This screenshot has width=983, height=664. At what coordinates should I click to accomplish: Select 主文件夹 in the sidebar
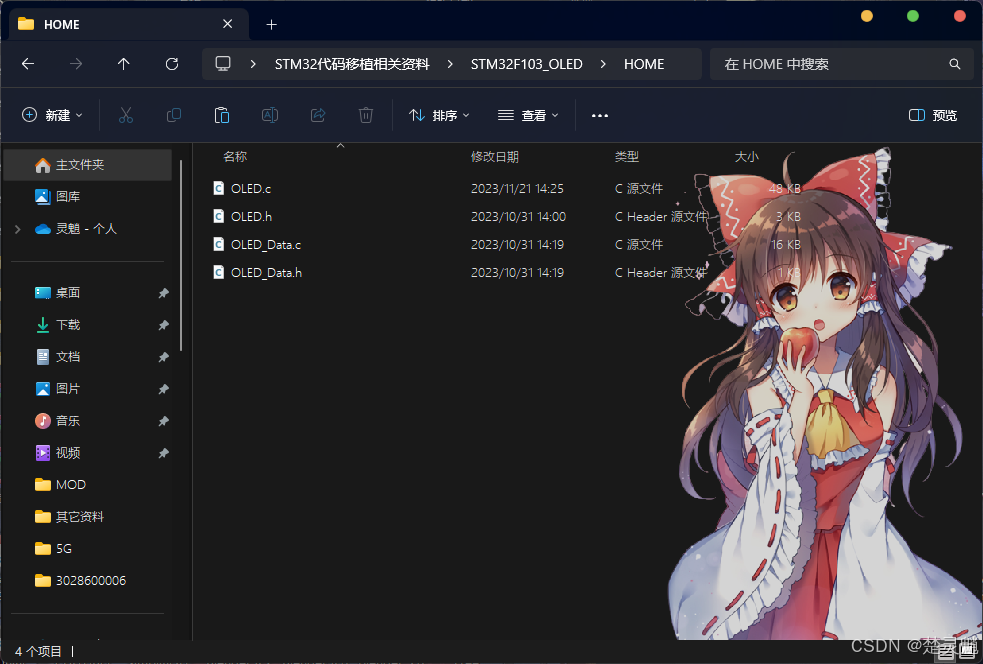88,165
